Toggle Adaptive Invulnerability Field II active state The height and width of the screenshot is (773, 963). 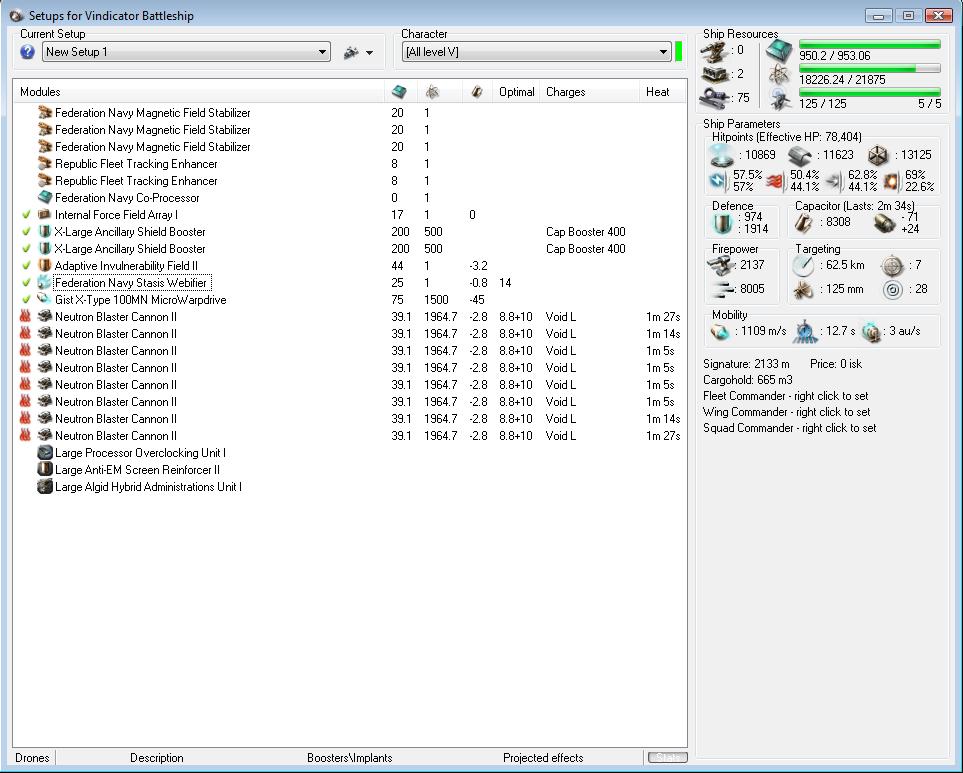[x=26, y=266]
